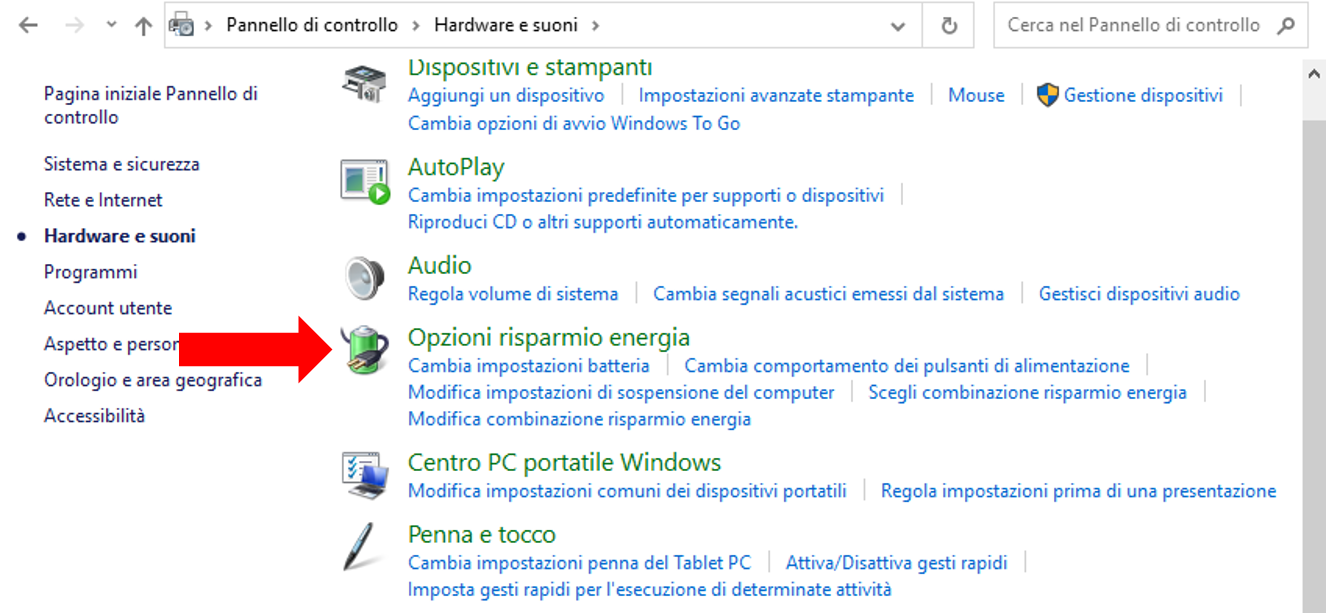The width and height of the screenshot is (1326, 613).
Task: Expand the address bar history dropdown
Action: [899, 26]
